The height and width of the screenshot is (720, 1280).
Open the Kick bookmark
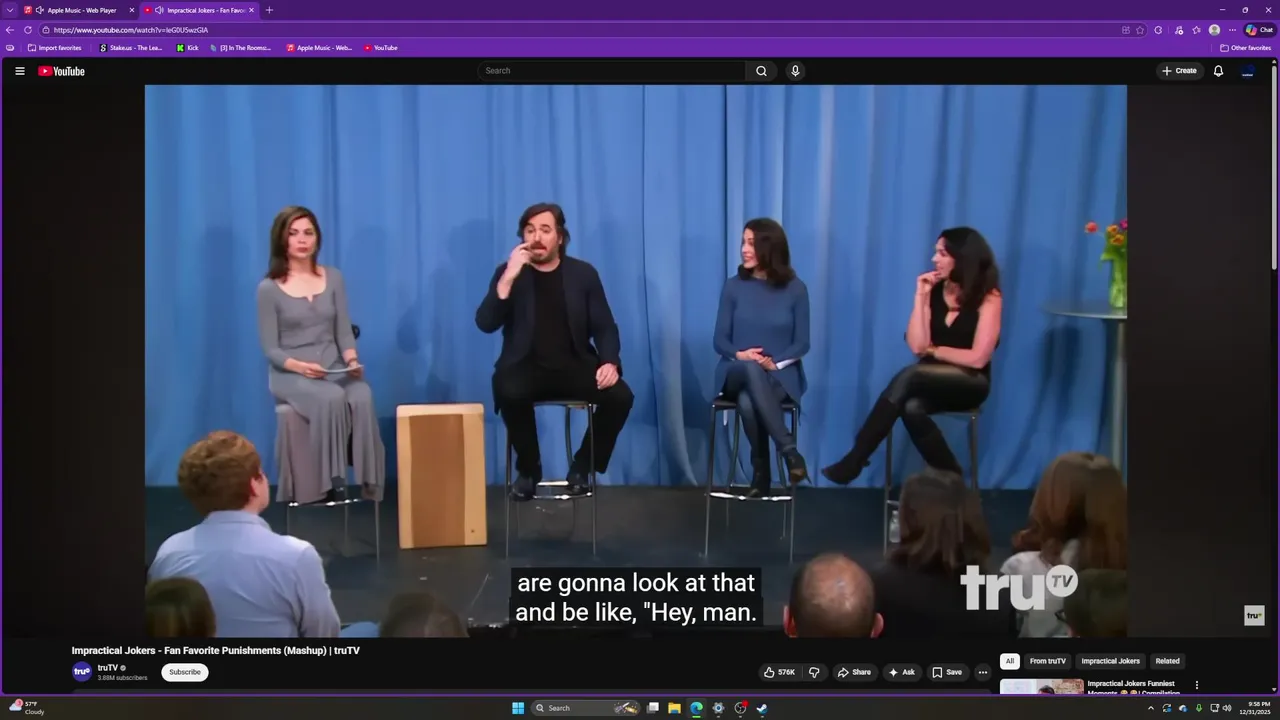187,48
